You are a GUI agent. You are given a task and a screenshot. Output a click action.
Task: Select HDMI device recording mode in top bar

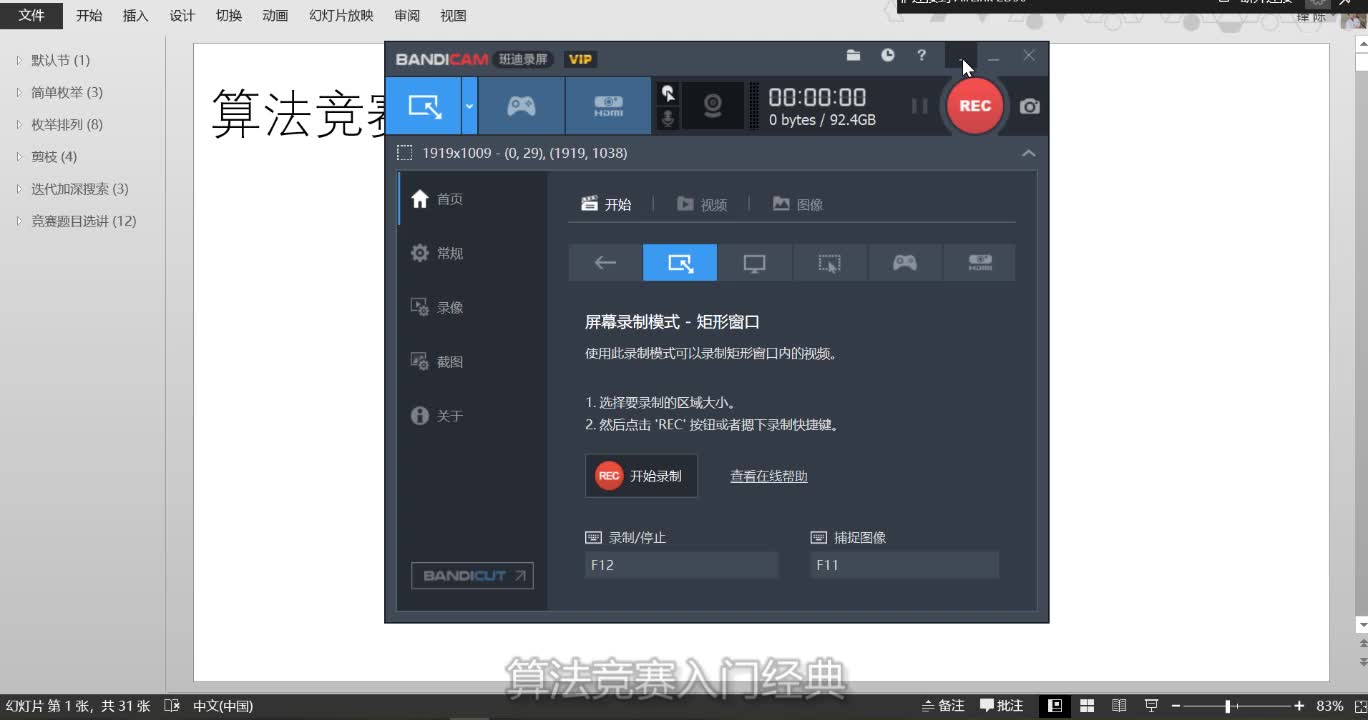(x=608, y=106)
